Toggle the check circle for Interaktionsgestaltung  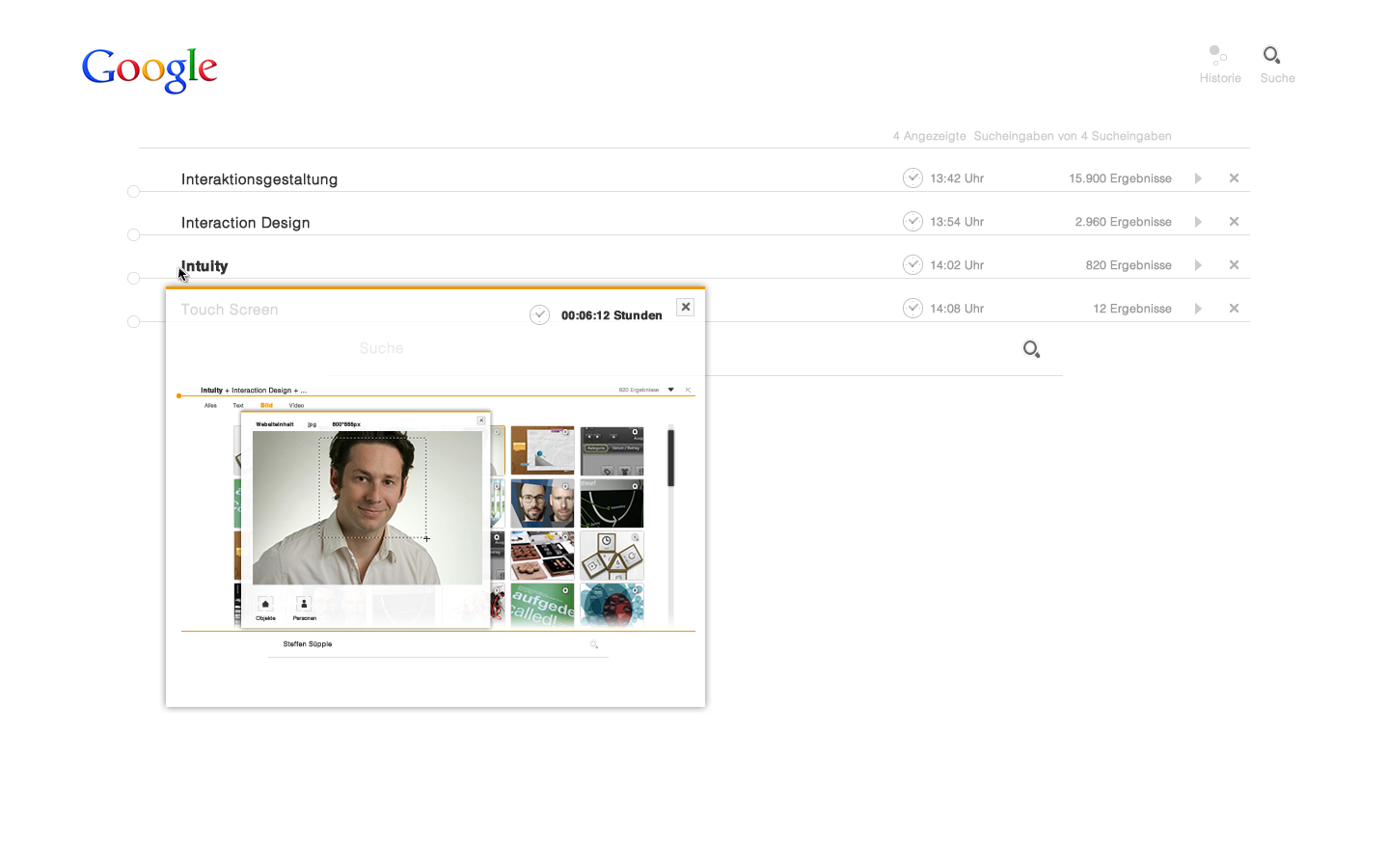(912, 177)
